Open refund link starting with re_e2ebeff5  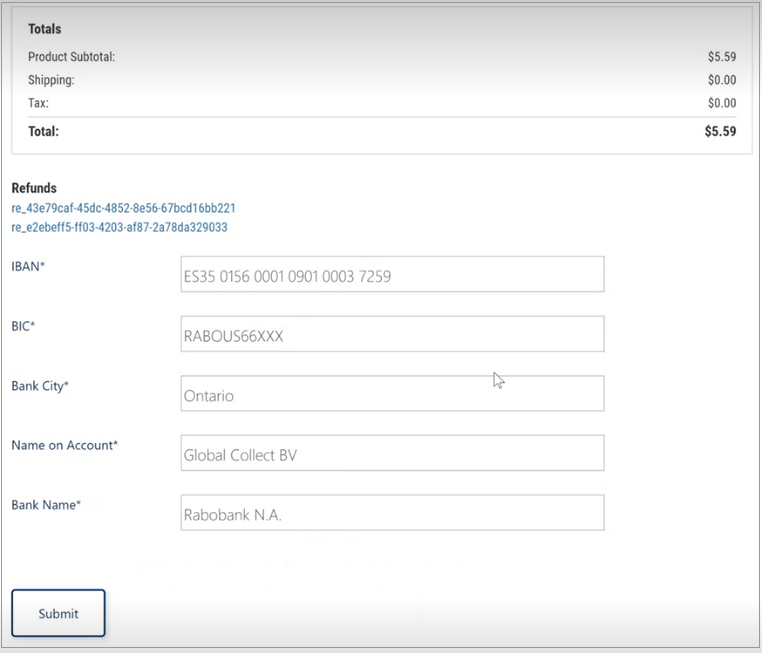[x=119, y=227]
